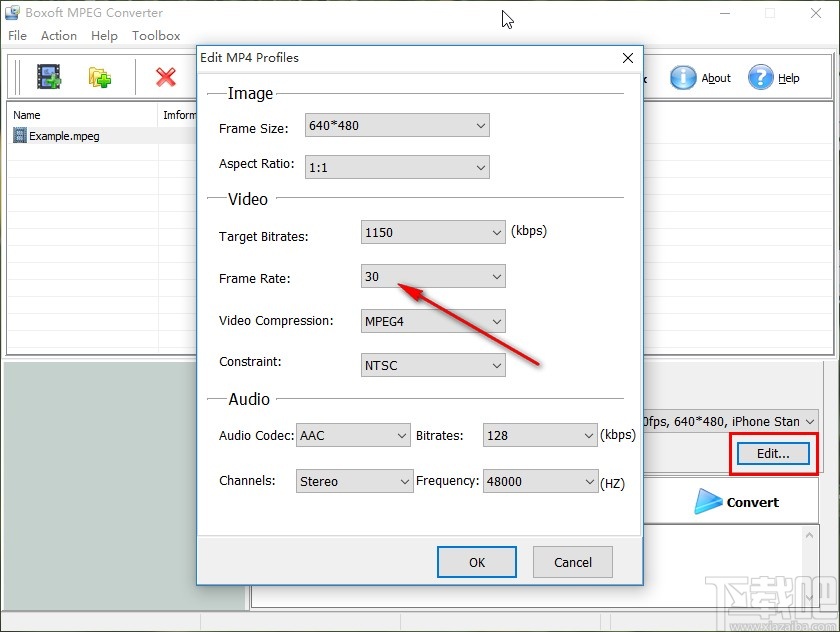The height and width of the screenshot is (632, 840).
Task: Open the Toolbox menu
Action: click(x=156, y=35)
